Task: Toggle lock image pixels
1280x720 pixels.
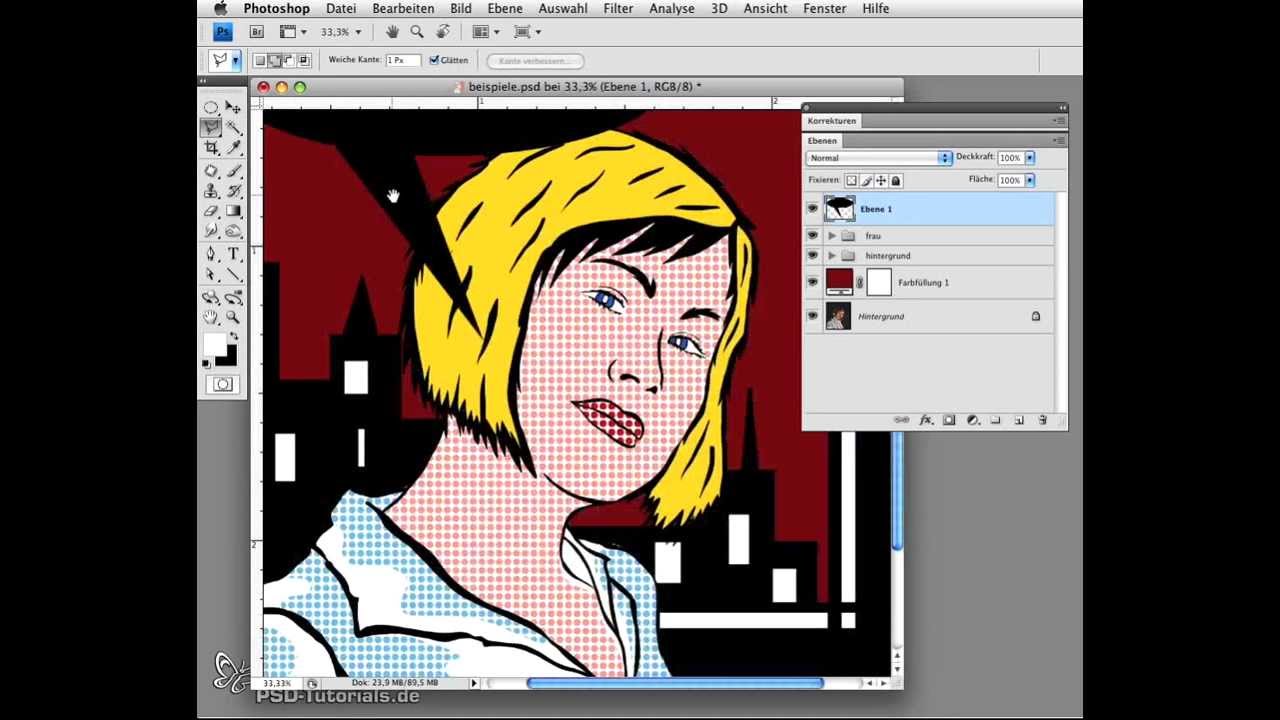Action: tap(866, 181)
